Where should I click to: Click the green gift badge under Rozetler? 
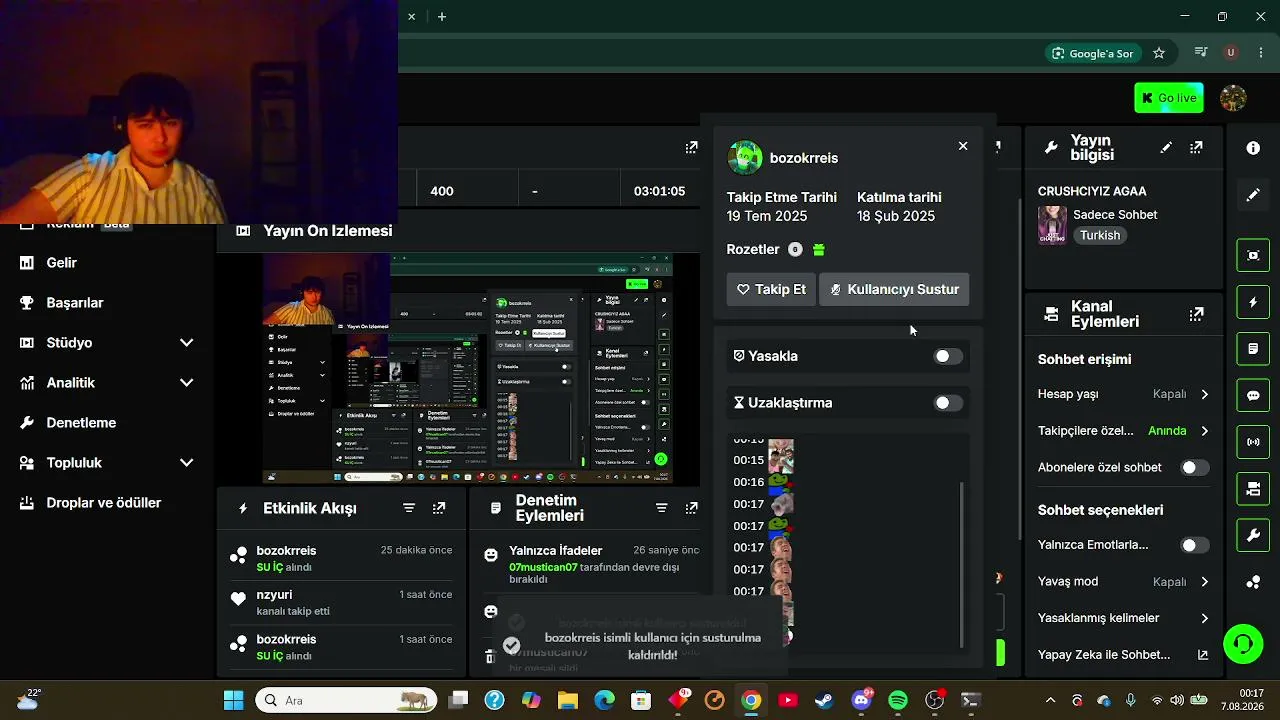point(819,250)
